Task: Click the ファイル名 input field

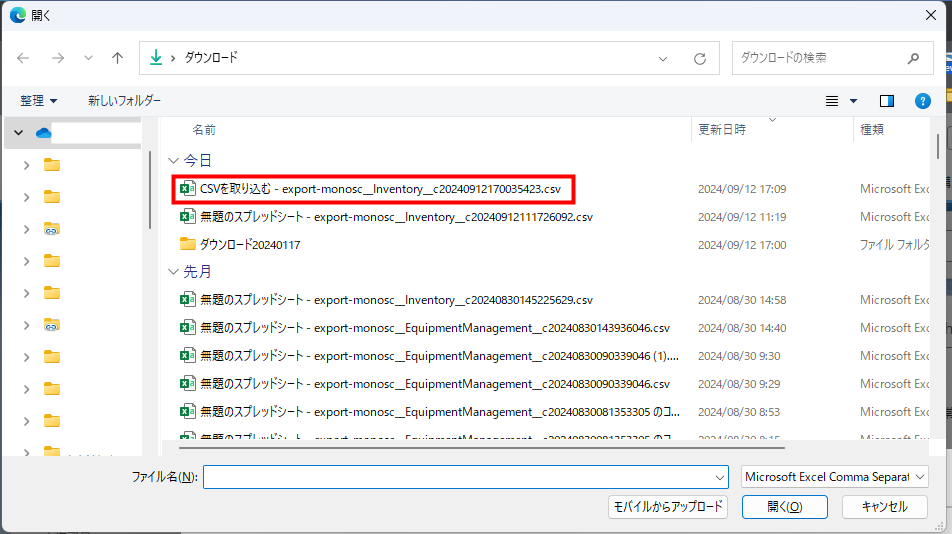Action: tap(460, 477)
